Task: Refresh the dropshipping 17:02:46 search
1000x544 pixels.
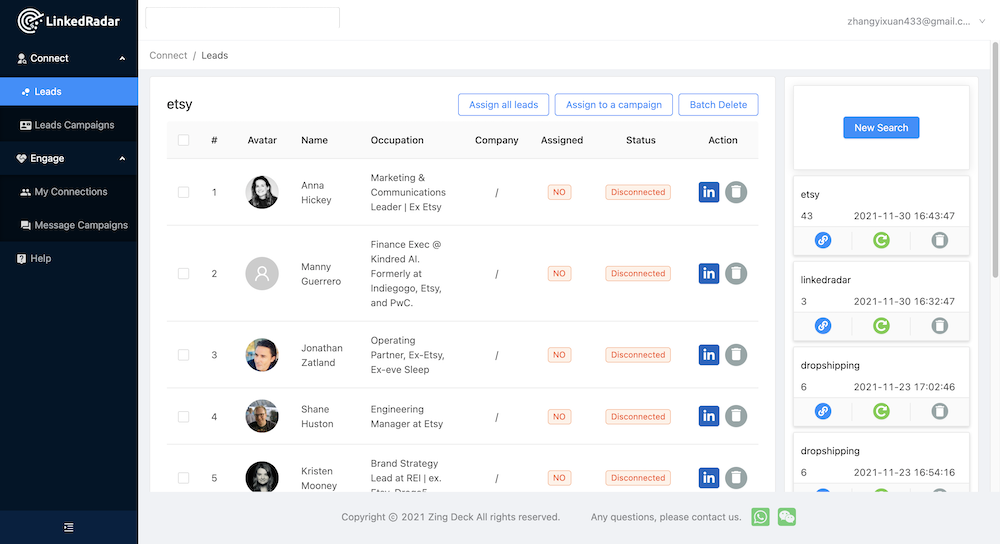Action: point(881,411)
